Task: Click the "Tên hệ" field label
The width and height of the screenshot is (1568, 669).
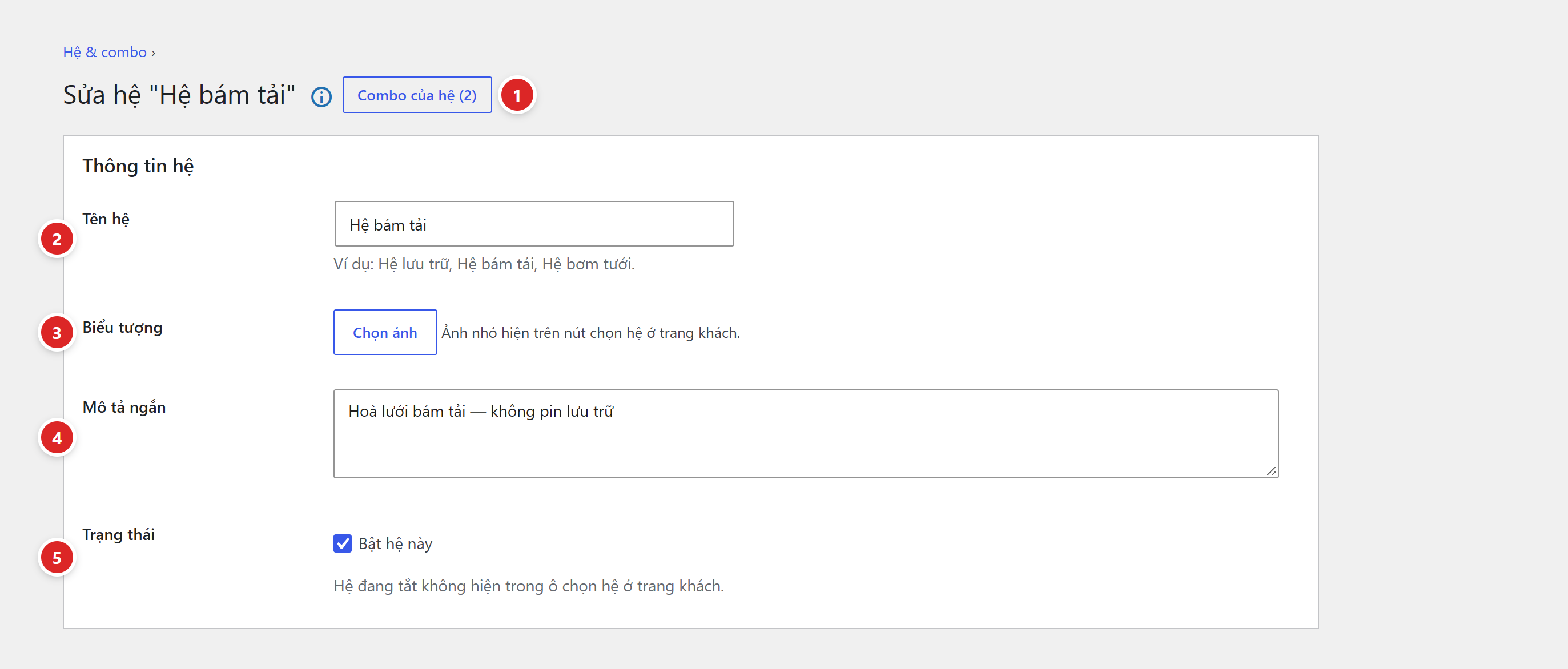Action: pos(106,219)
